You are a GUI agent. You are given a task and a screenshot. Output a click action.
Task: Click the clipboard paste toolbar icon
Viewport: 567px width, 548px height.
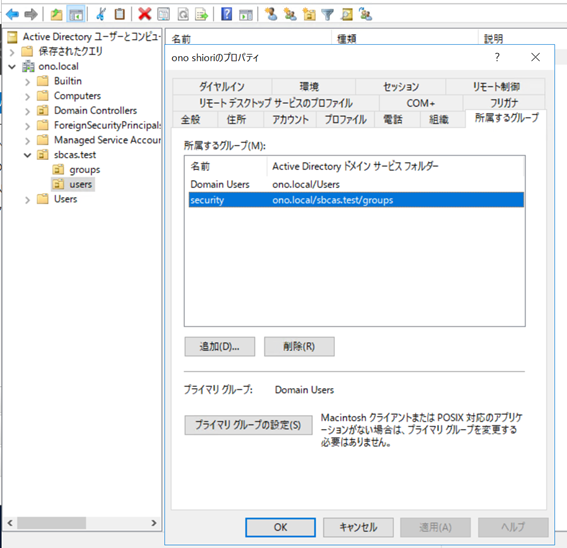coord(119,14)
